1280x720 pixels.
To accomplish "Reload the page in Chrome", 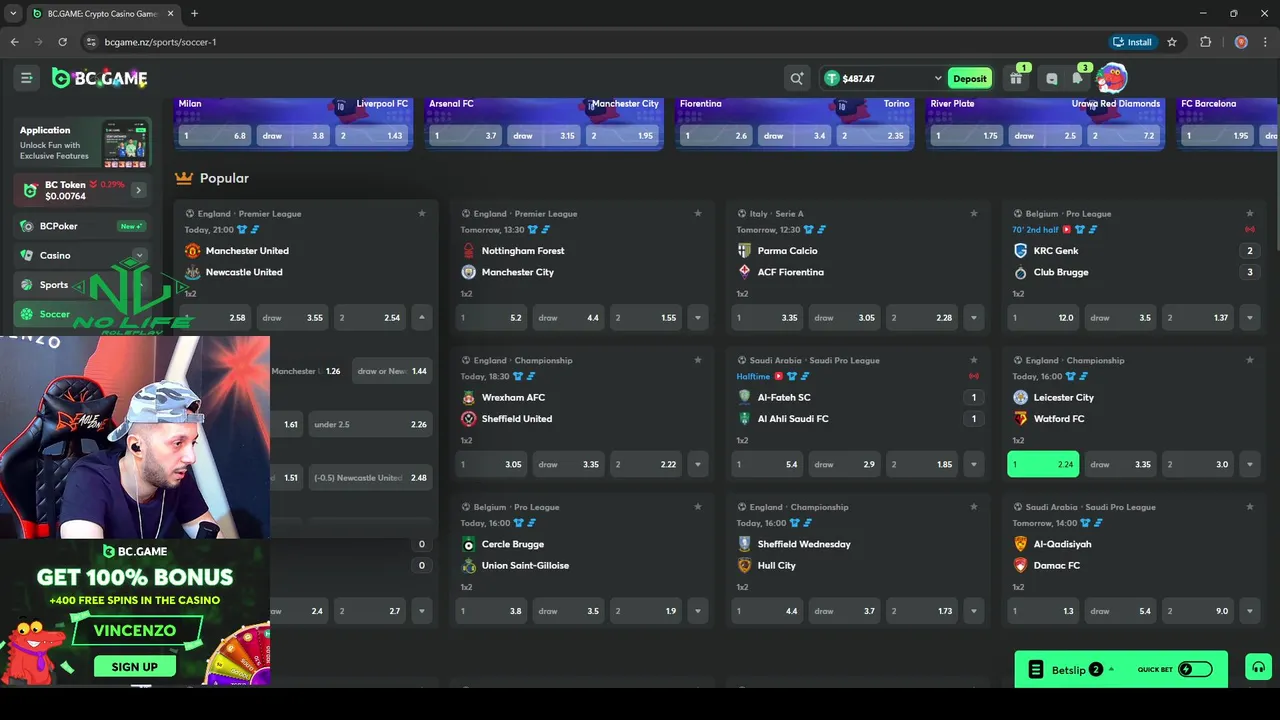I will [62, 42].
